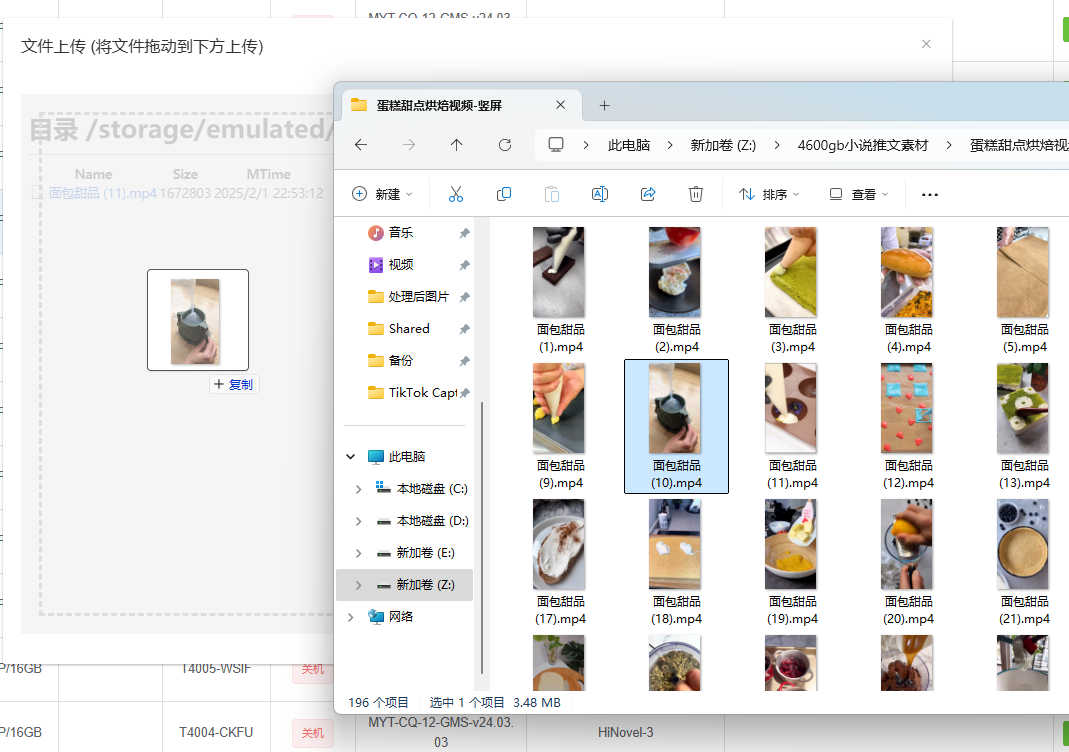This screenshot has width=1069, height=752.
Task: Open the more options ellipsis menu
Action: pos(930,195)
